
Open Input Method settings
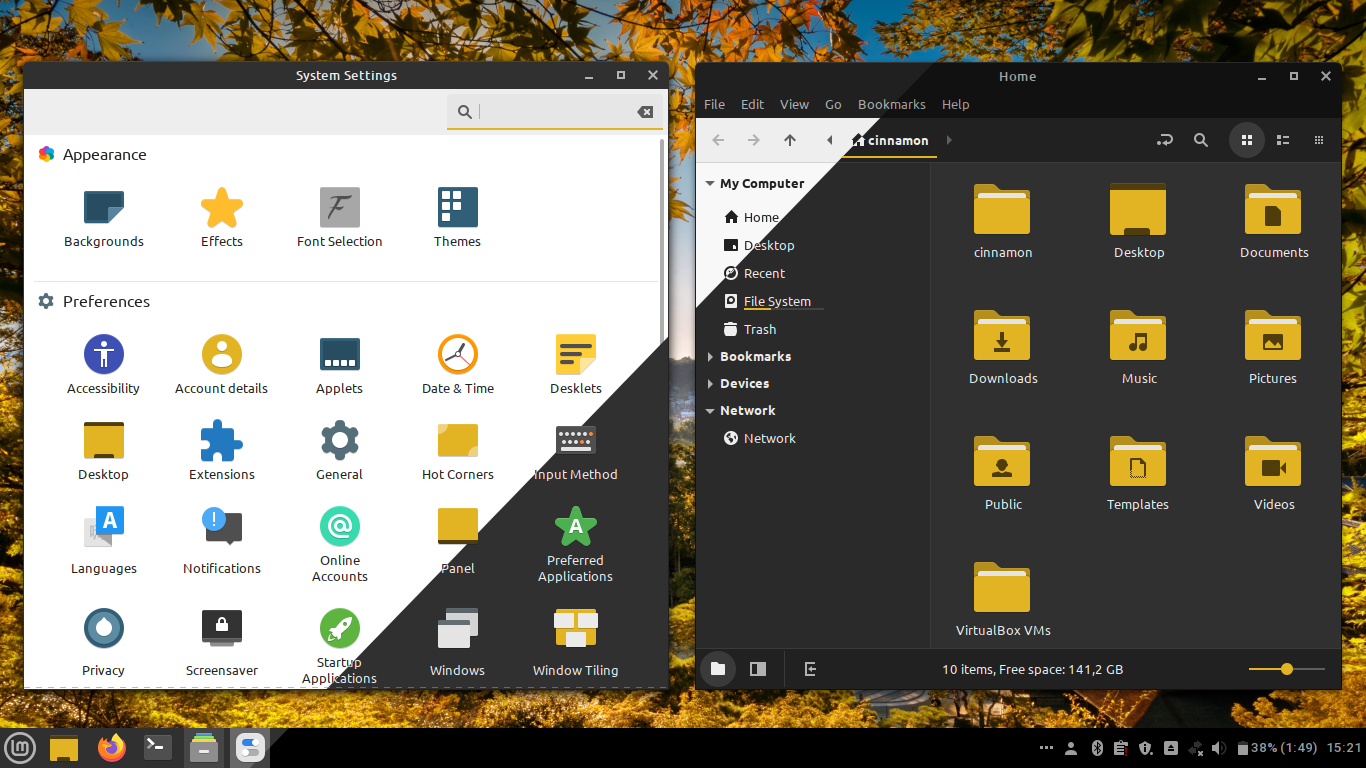(576, 451)
